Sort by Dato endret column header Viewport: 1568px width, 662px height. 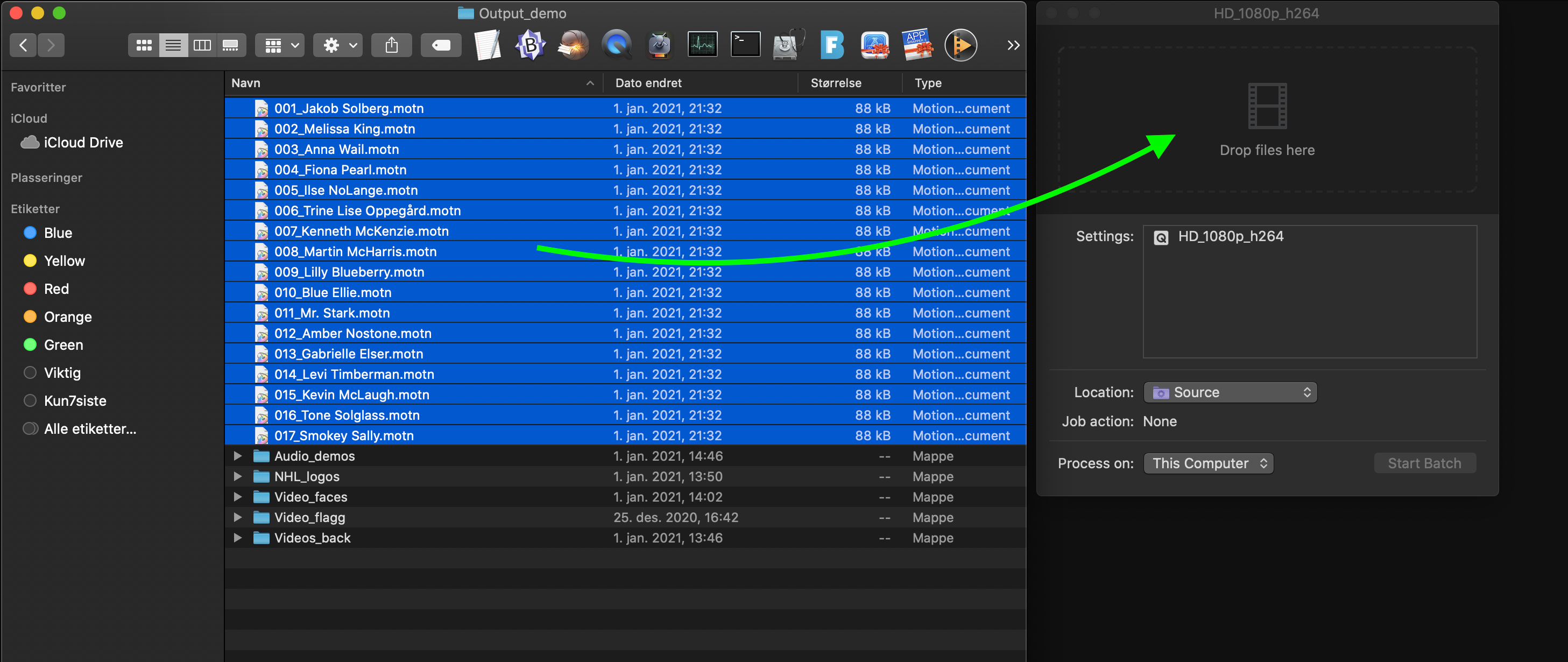[x=700, y=83]
